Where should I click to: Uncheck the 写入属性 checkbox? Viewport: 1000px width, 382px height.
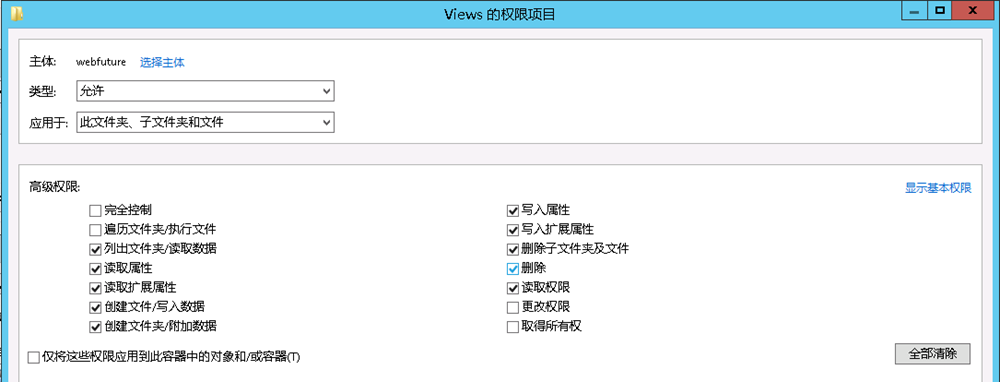click(x=513, y=210)
